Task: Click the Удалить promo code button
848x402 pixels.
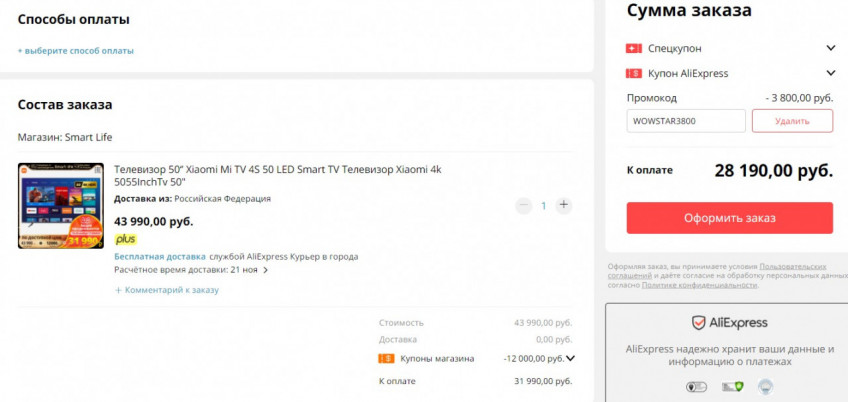Action: [x=792, y=121]
